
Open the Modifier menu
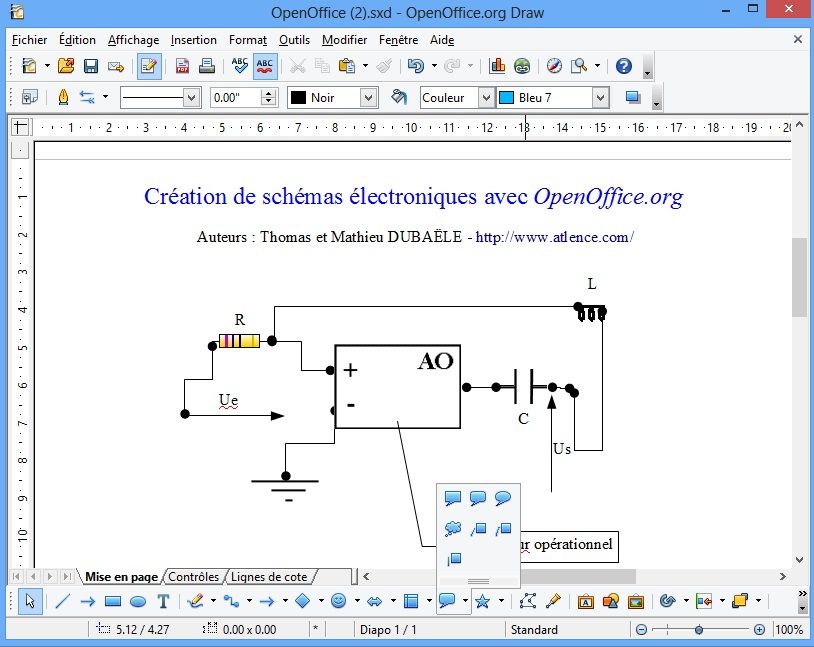(x=344, y=40)
